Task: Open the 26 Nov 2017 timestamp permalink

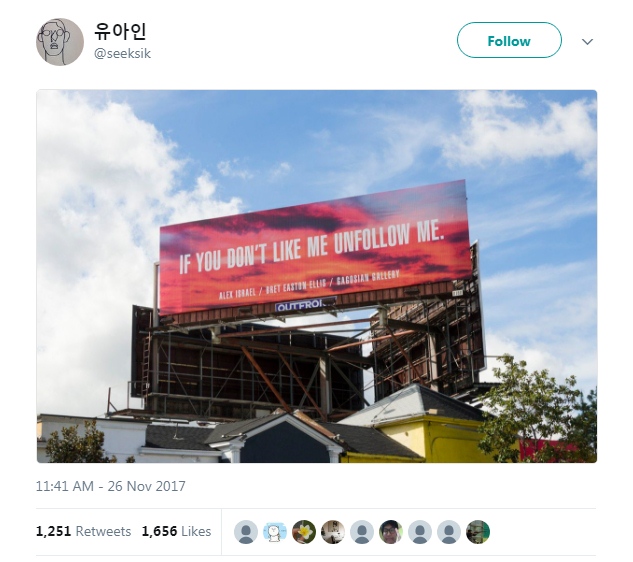Action: 111,486
